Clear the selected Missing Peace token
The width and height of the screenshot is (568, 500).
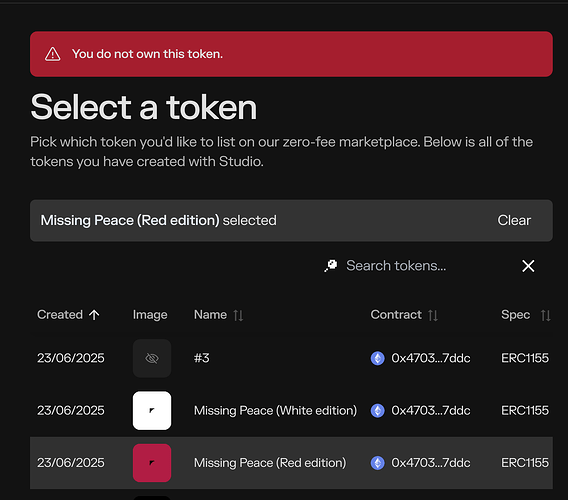(x=514, y=220)
